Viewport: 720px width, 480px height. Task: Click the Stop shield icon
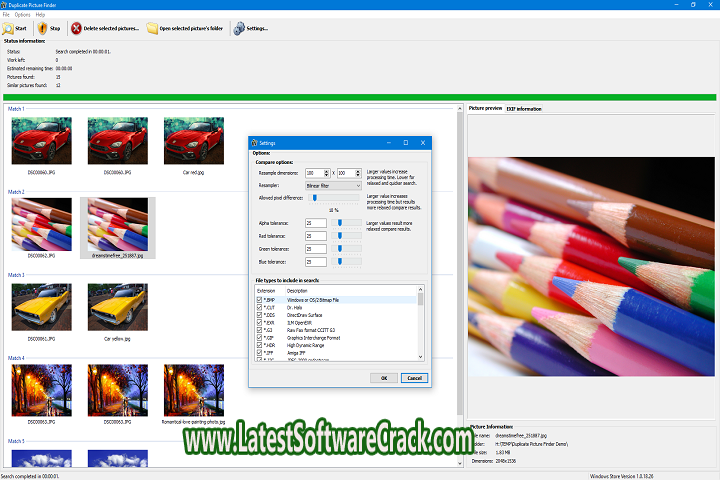(x=42, y=28)
